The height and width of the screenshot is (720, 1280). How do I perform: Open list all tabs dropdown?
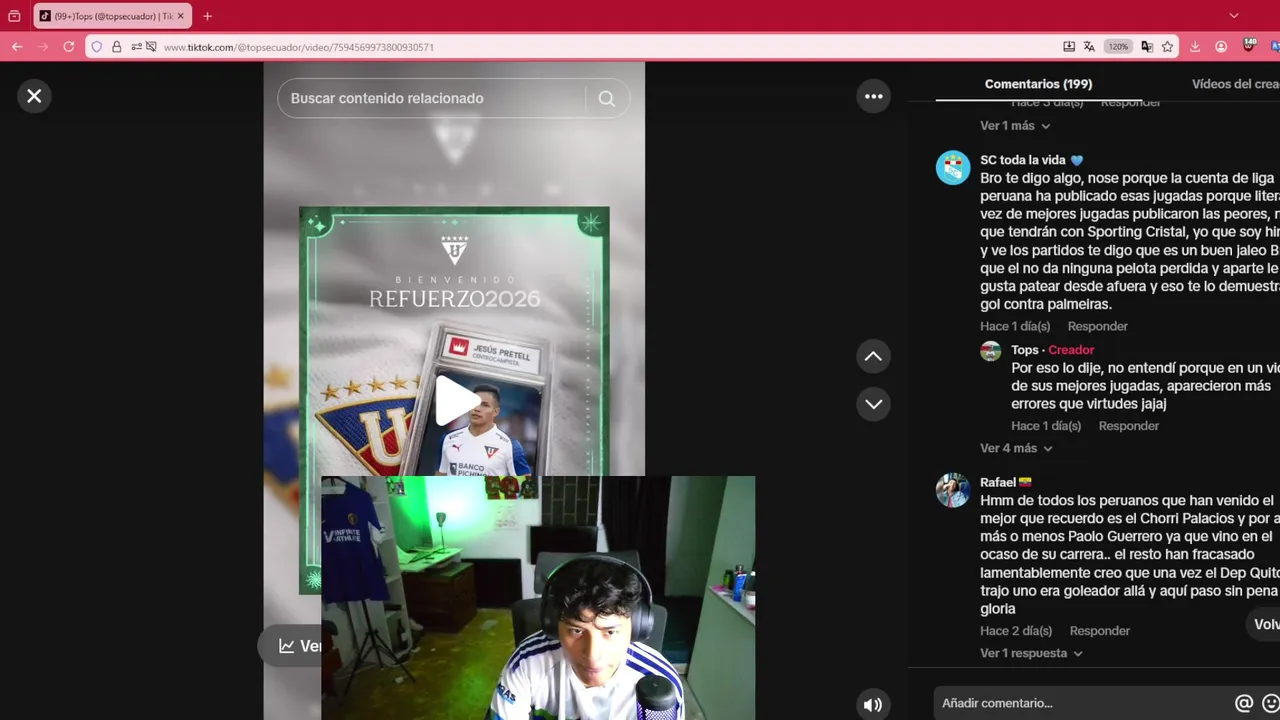[1233, 16]
